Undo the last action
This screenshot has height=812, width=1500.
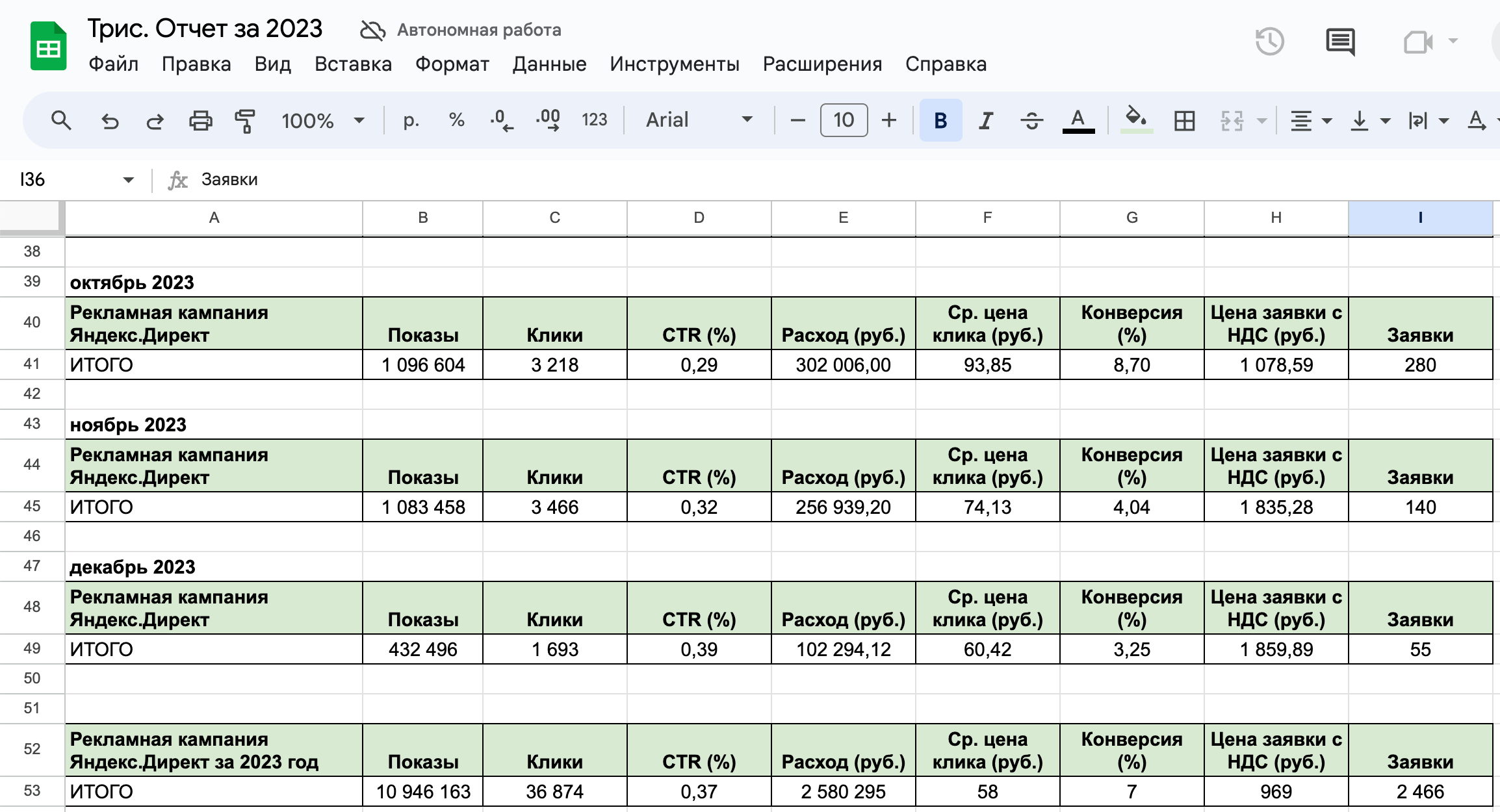110,120
